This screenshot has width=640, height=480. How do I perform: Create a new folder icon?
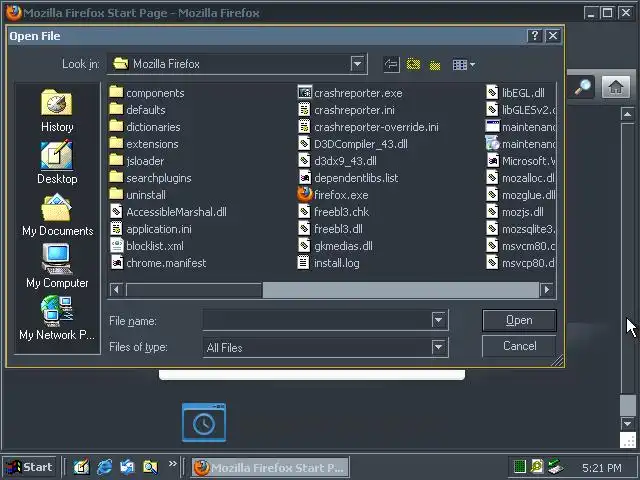click(x=435, y=65)
